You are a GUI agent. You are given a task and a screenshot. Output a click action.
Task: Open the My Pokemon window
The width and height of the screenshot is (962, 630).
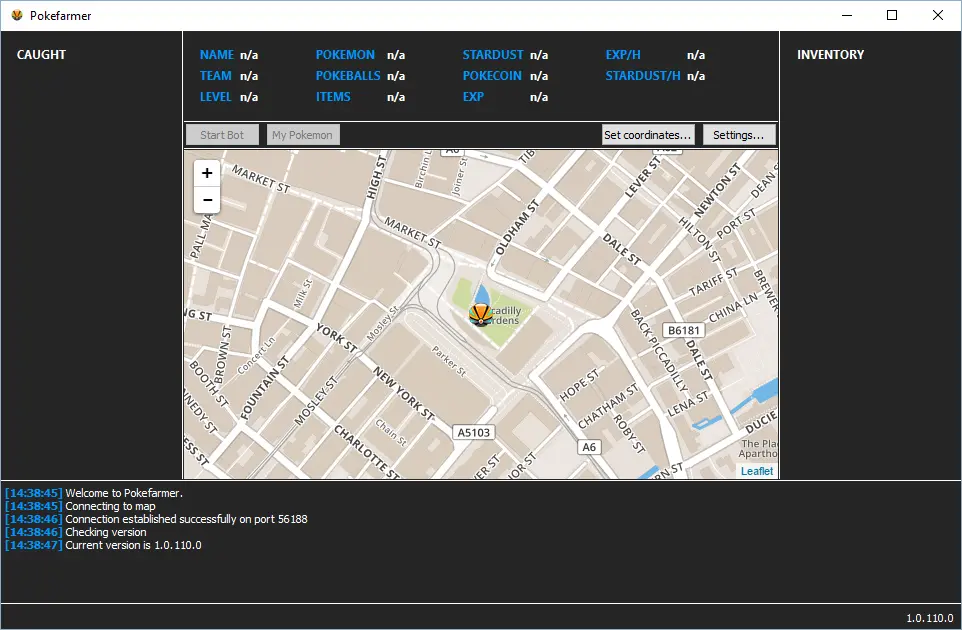(302, 135)
